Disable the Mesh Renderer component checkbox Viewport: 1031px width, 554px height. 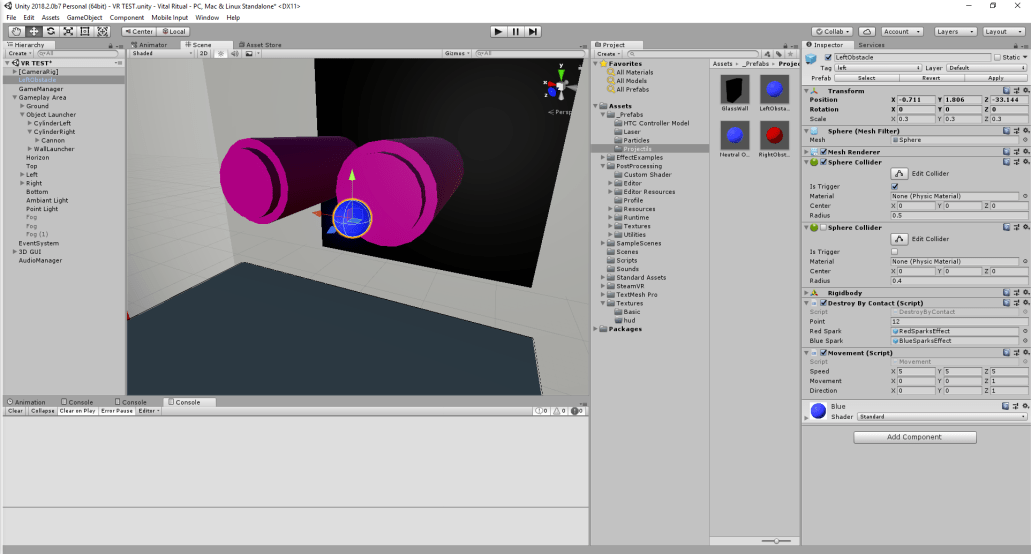click(823, 152)
